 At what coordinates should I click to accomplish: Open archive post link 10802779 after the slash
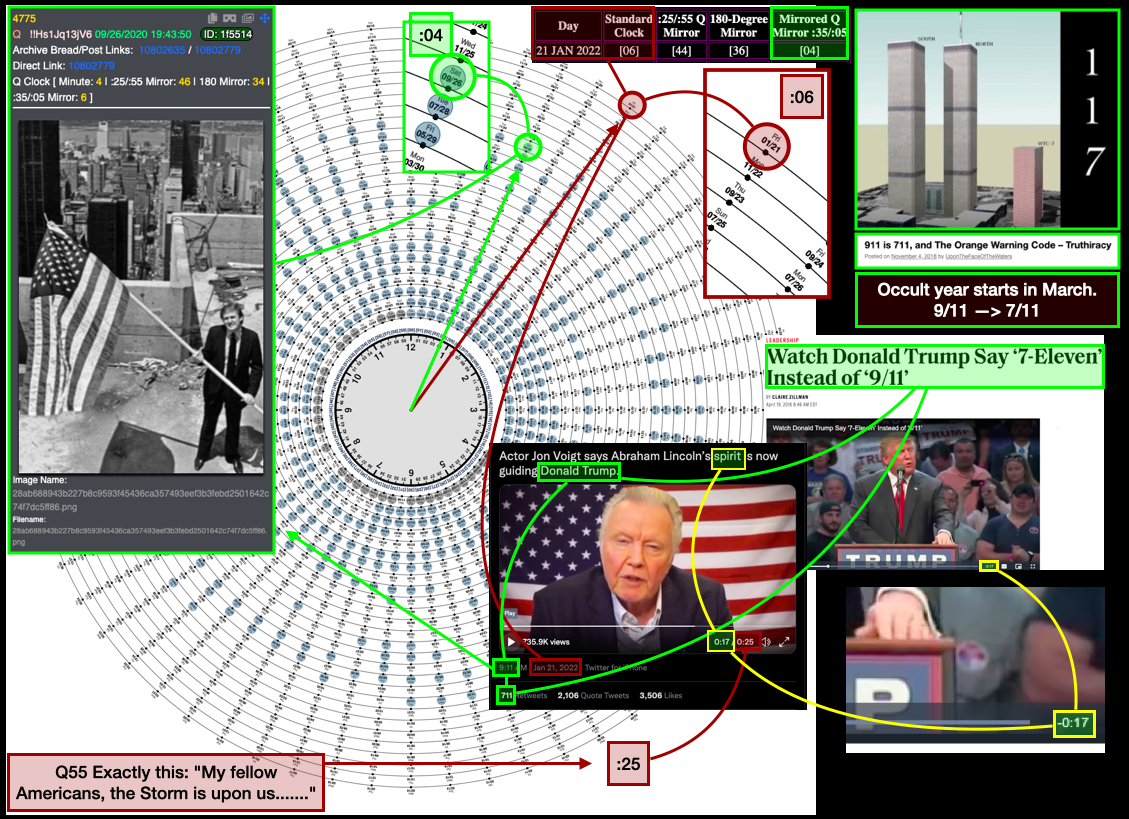[217, 50]
